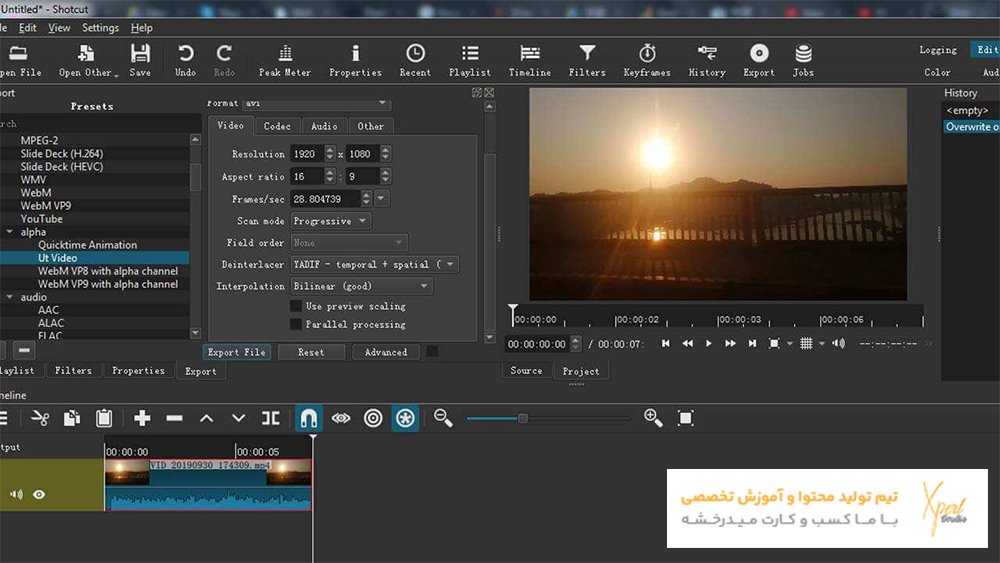Hide the video track with eye icon
The image size is (1000, 563).
(39, 494)
